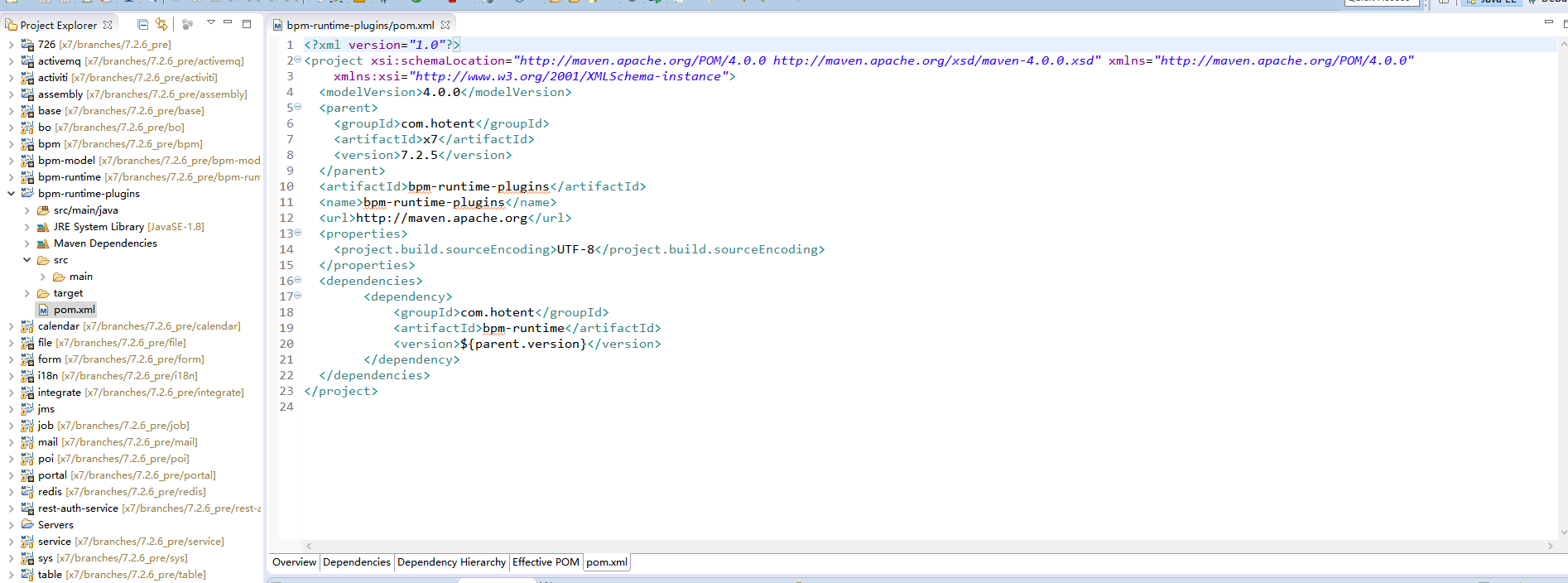The width and height of the screenshot is (1568, 583).
Task: Close the Project Explorer view tab
Action: [x=108, y=25]
